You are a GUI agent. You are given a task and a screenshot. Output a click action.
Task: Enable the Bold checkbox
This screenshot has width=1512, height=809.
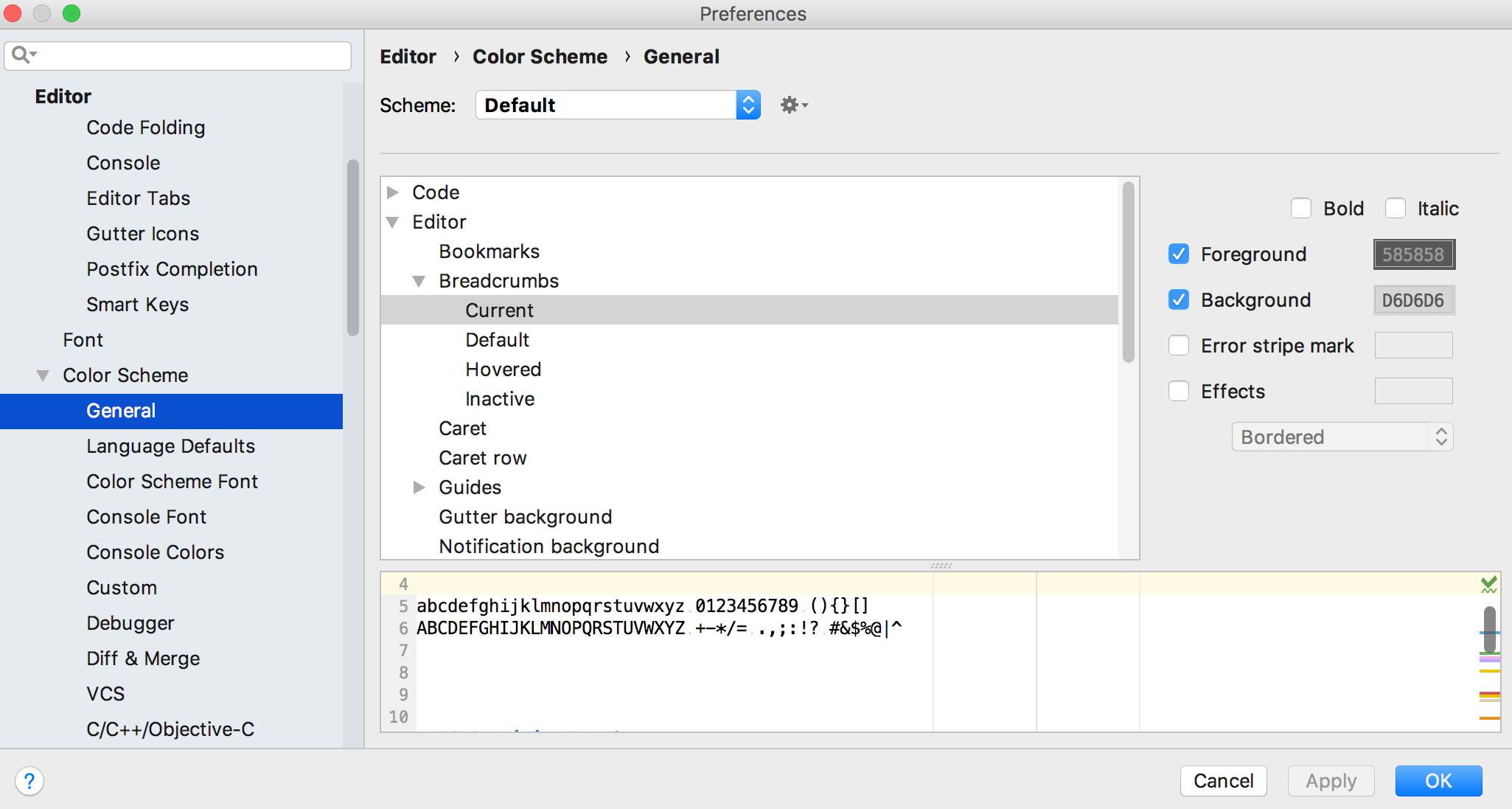tap(1301, 209)
